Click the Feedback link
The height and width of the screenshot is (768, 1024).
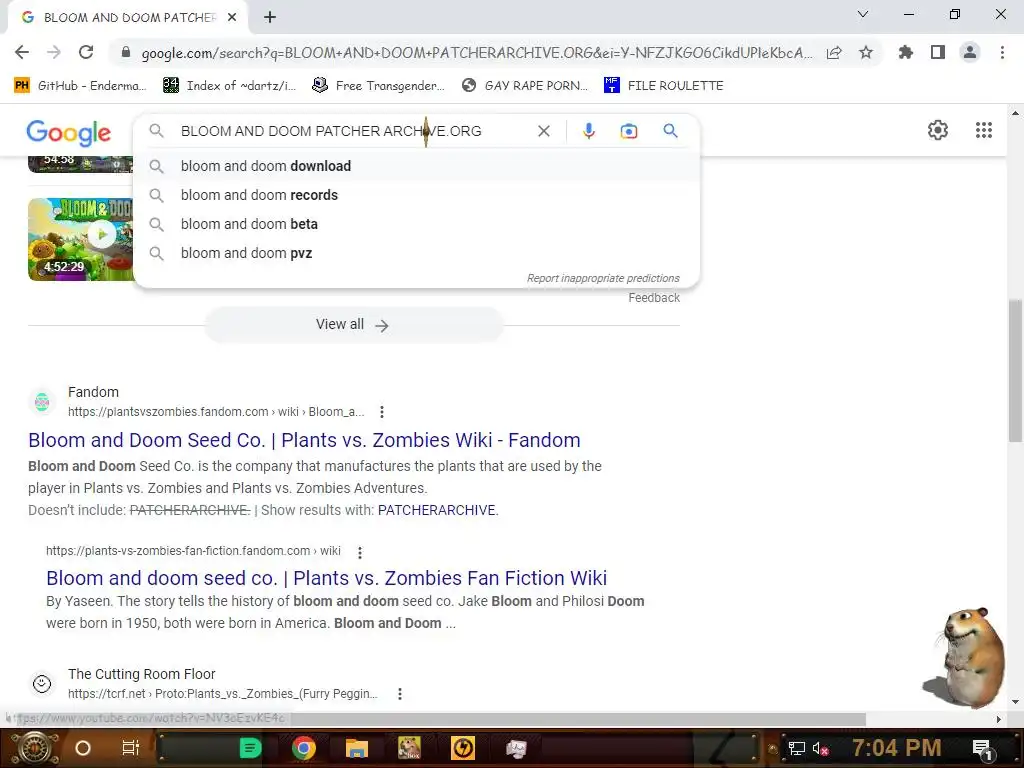[654, 298]
